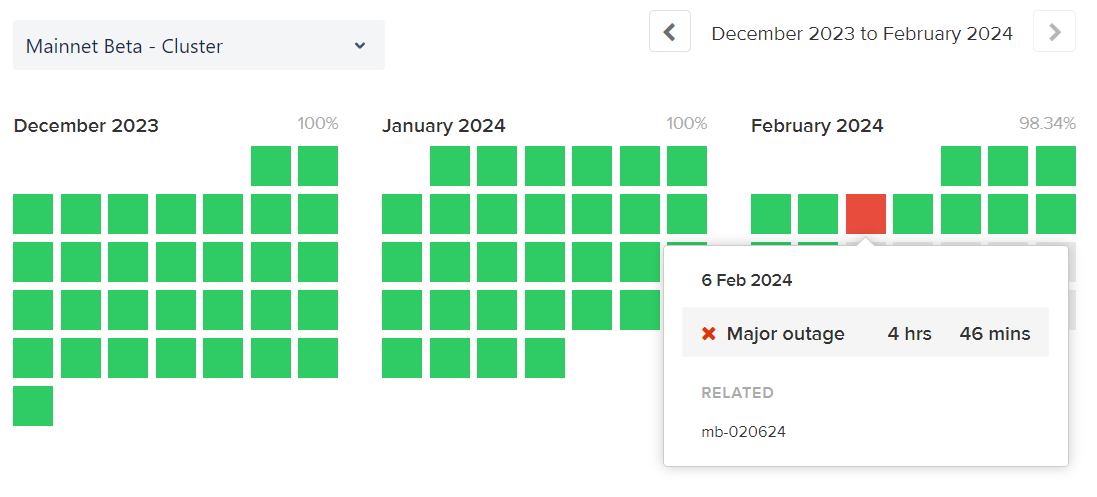The width and height of the screenshot is (1097, 497).
Task: Select the 7 February 2024 green square
Action: point(913,214)
